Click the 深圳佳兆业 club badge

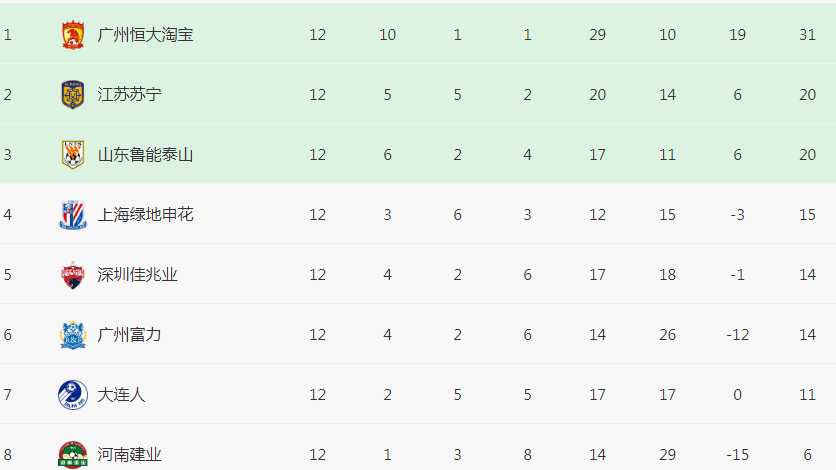73,275
